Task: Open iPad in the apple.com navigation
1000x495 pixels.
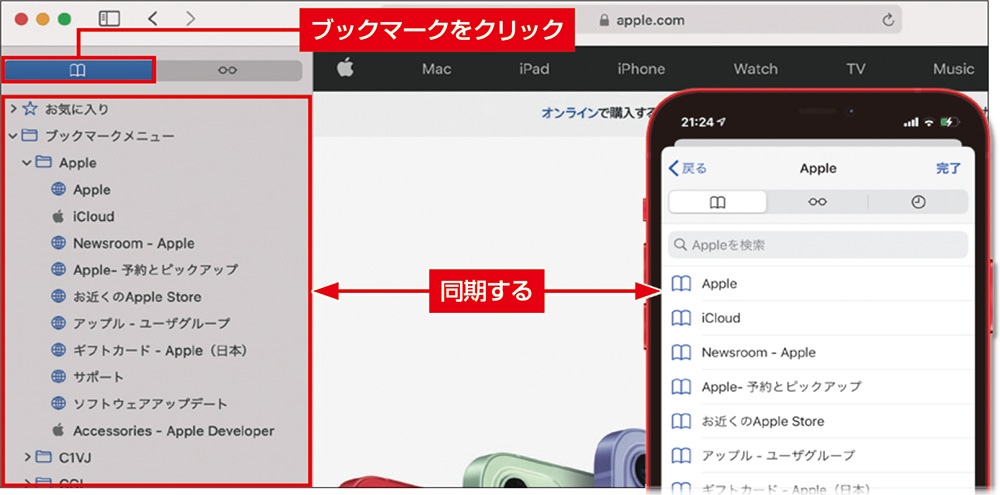Action: 534,69
